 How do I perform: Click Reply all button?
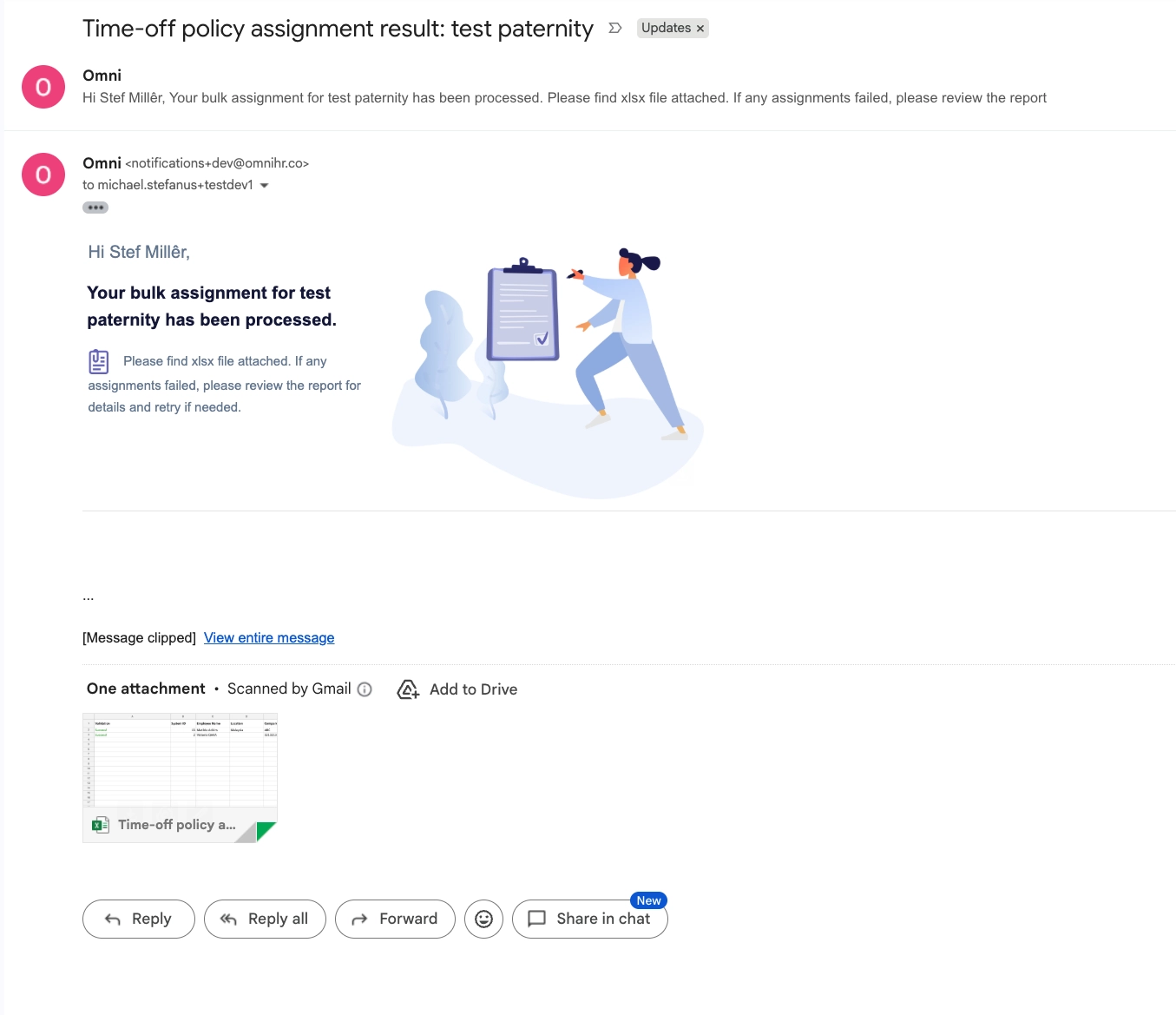click(x=265, y=919)
